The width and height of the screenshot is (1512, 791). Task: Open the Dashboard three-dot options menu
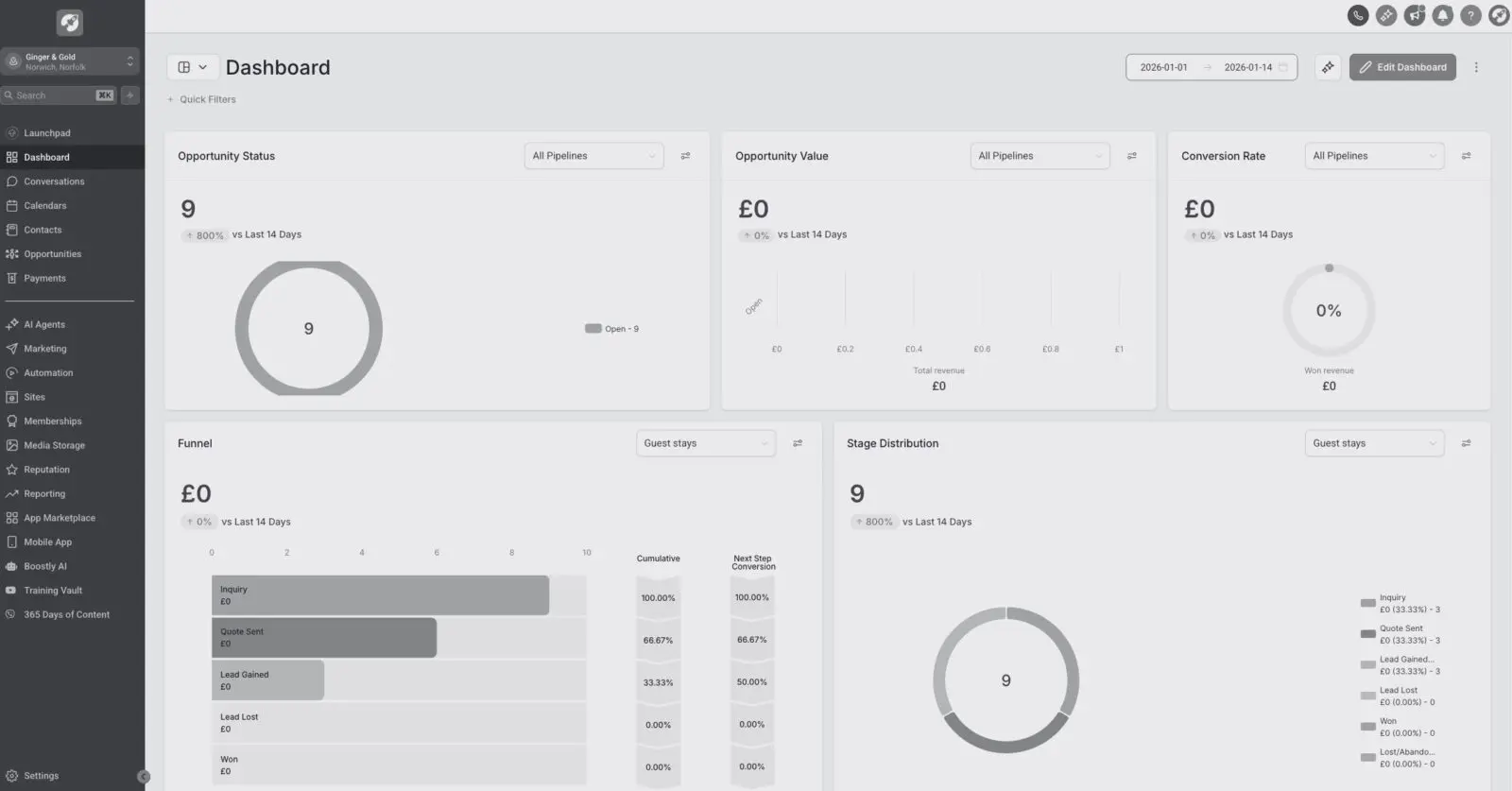(1476, 67)
